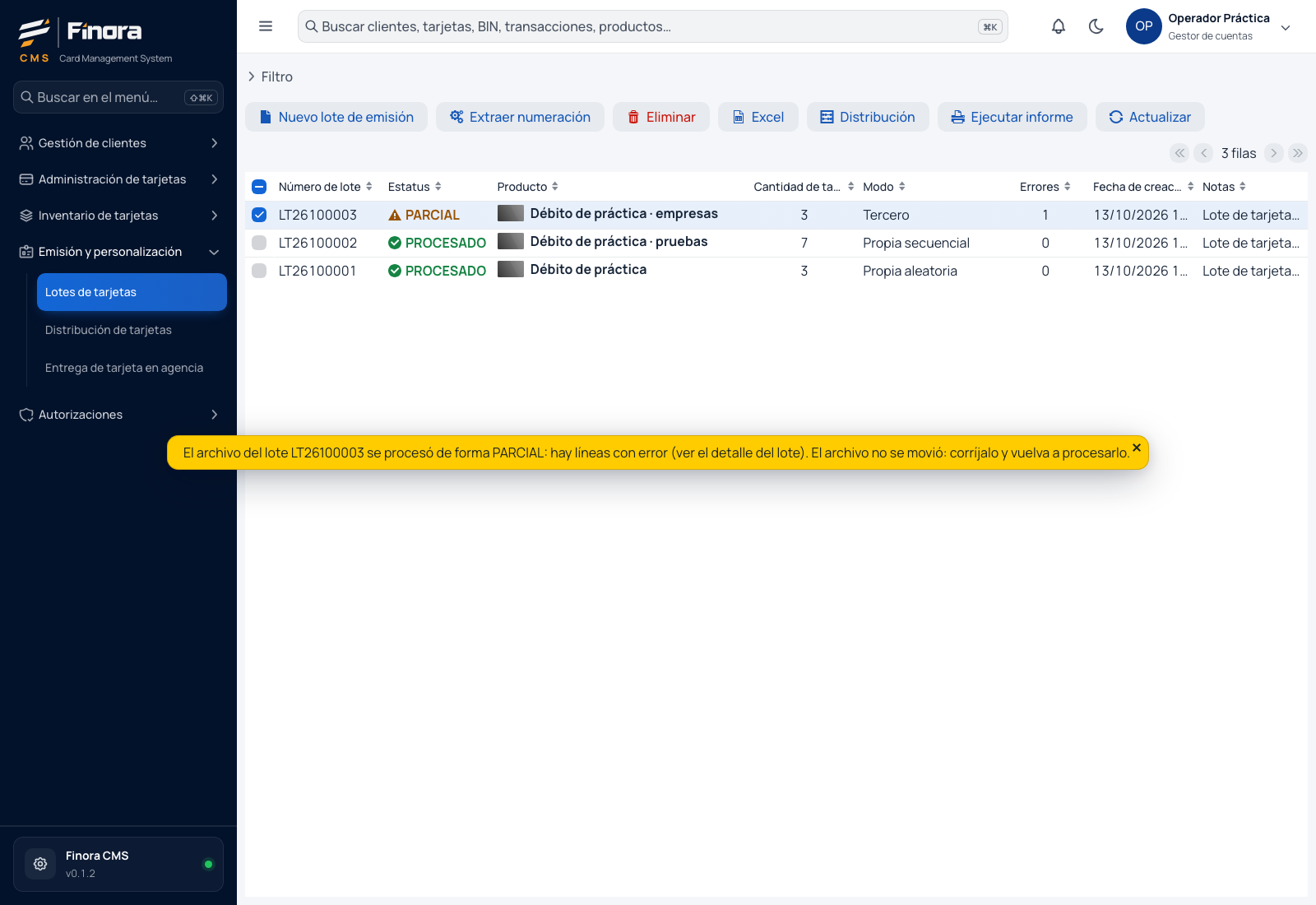Expand Gestión de clientes menu

click(118, 143)
